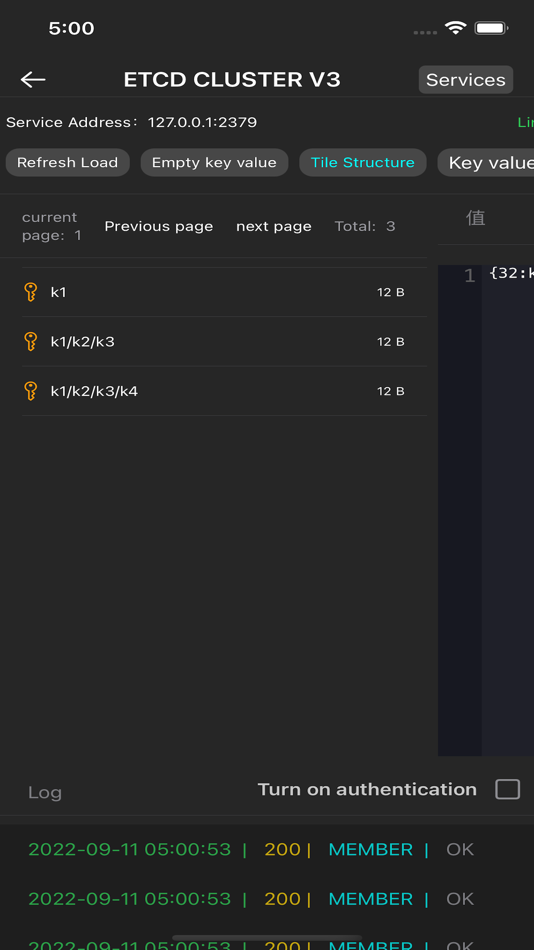
Task: Tap the battery status icon
Action: [491, 28]
